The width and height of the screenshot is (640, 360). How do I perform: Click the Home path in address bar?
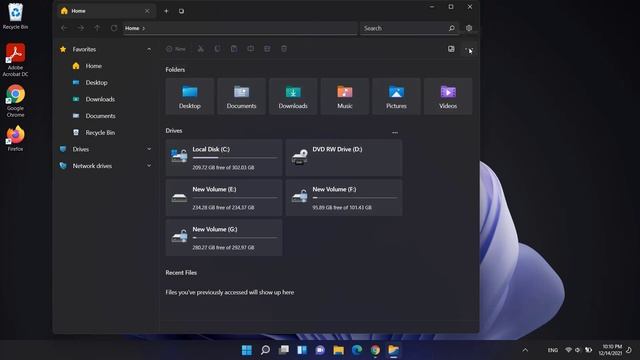[132, 28]
